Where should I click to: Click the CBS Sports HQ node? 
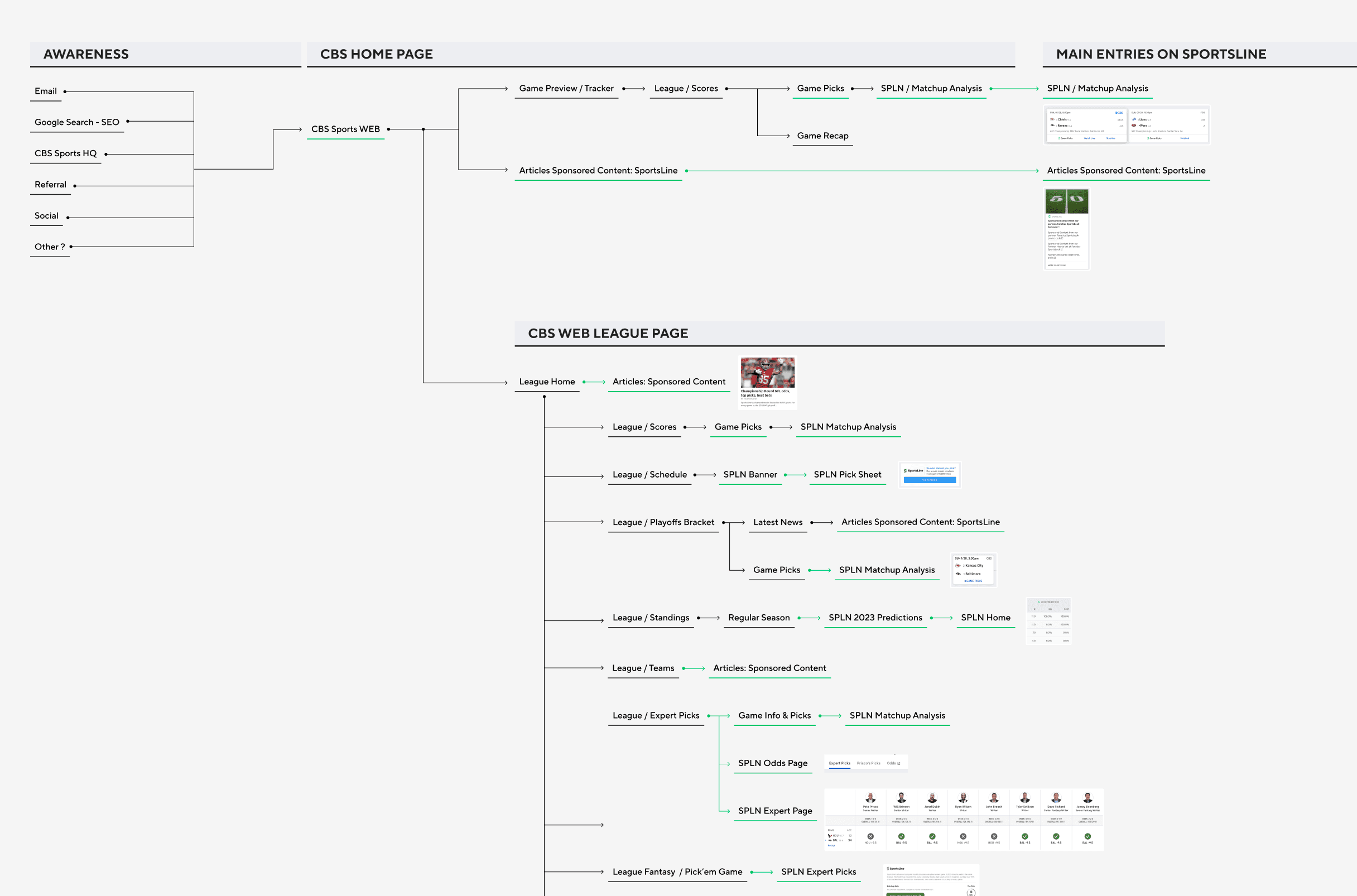coord(66,154)
